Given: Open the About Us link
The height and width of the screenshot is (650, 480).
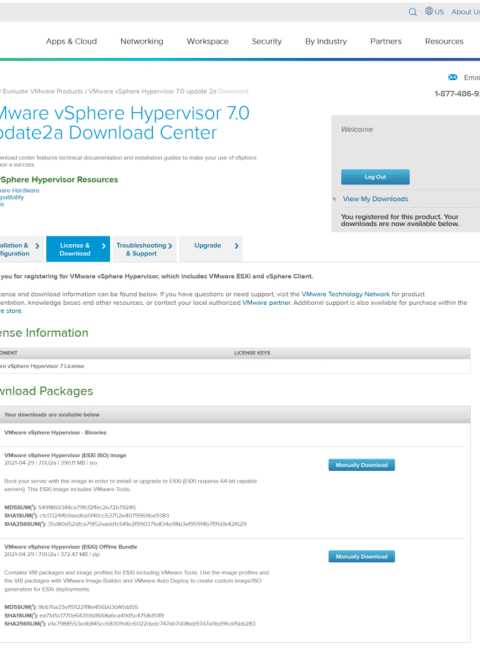Looking at the screenshot, I should 465,12.
